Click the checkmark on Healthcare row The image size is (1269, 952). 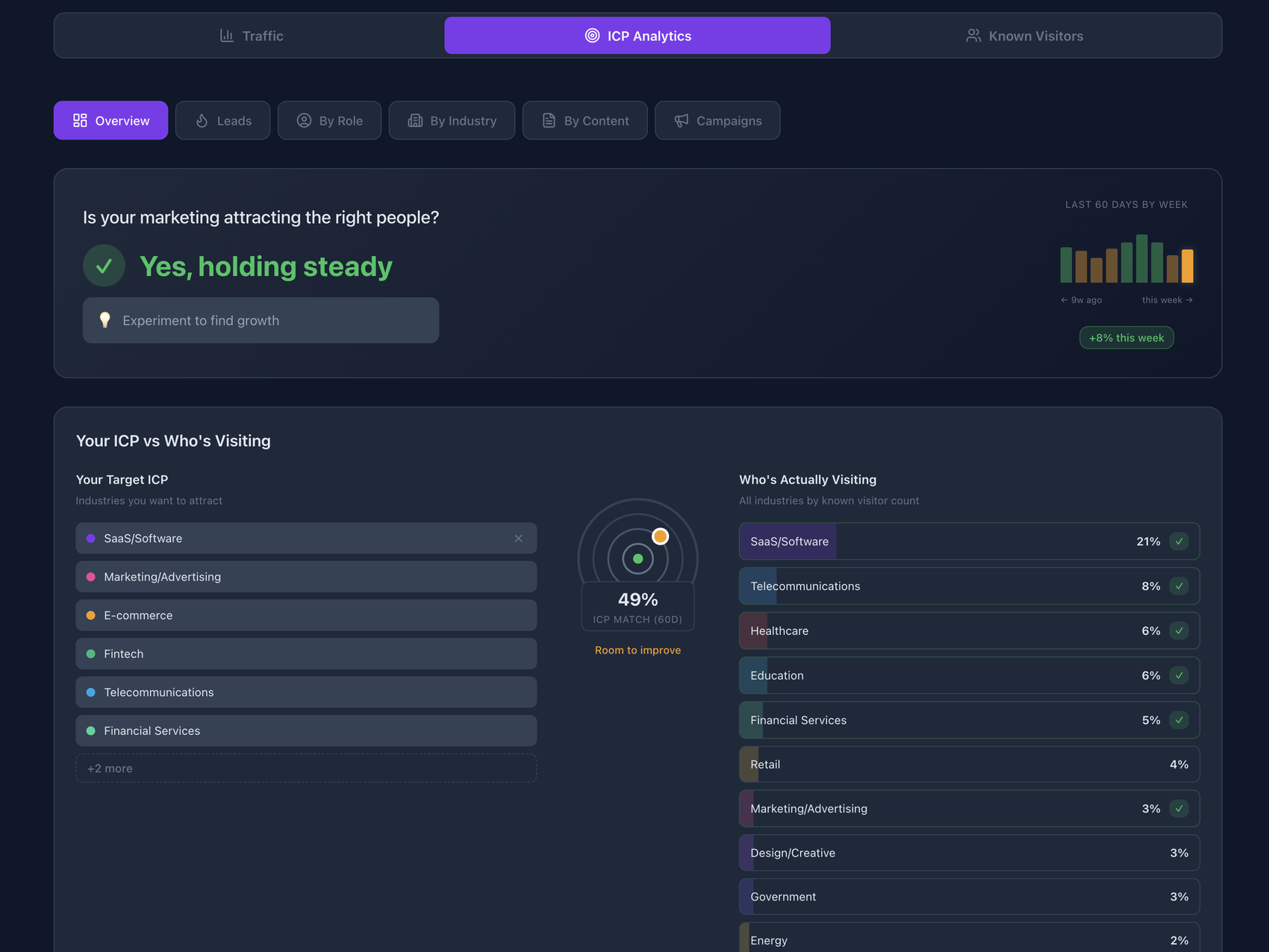[1179, 631]
